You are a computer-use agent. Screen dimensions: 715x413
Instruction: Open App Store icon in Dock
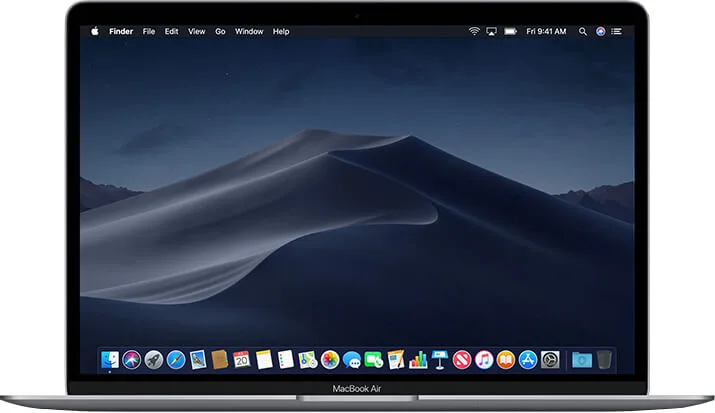point(528,360)
